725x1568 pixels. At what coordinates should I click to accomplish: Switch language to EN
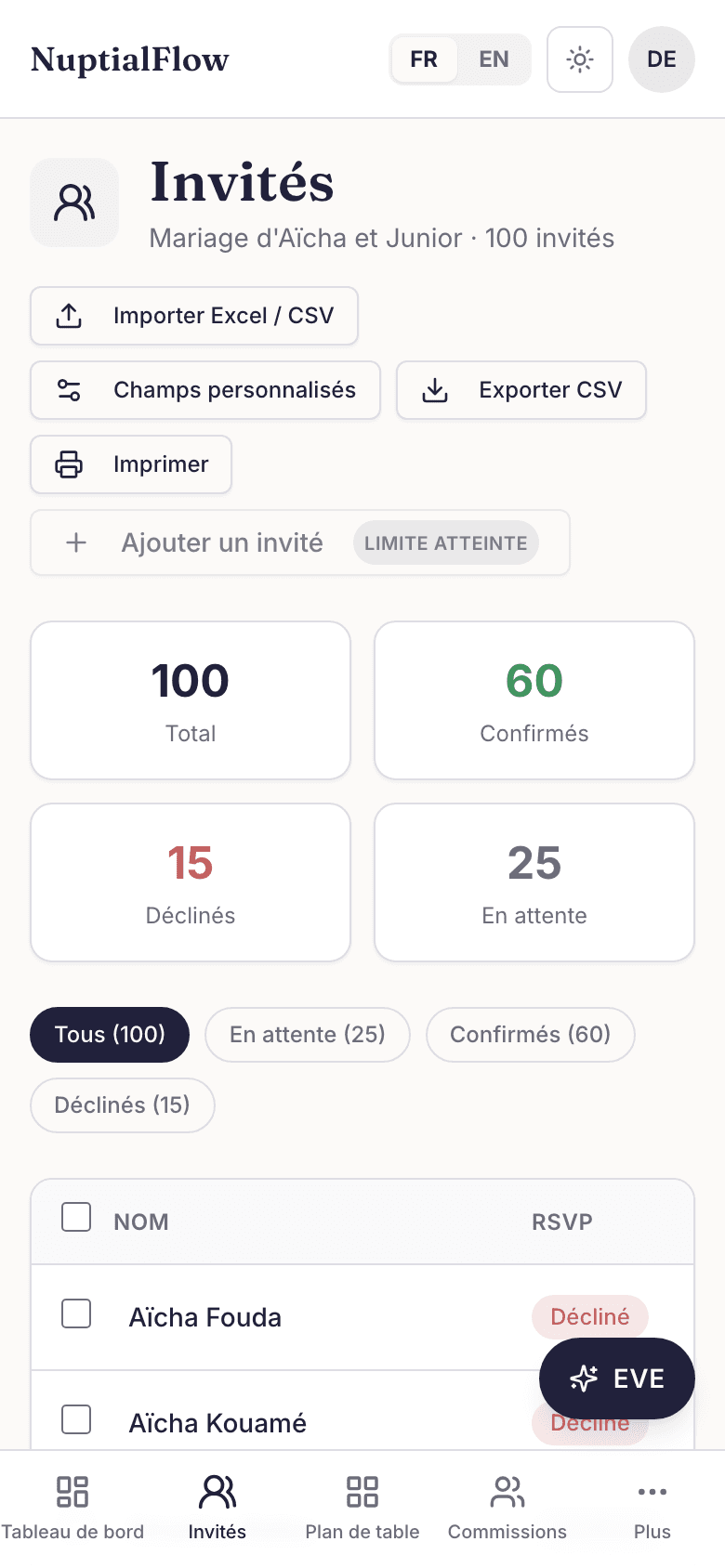pos(494,59)
